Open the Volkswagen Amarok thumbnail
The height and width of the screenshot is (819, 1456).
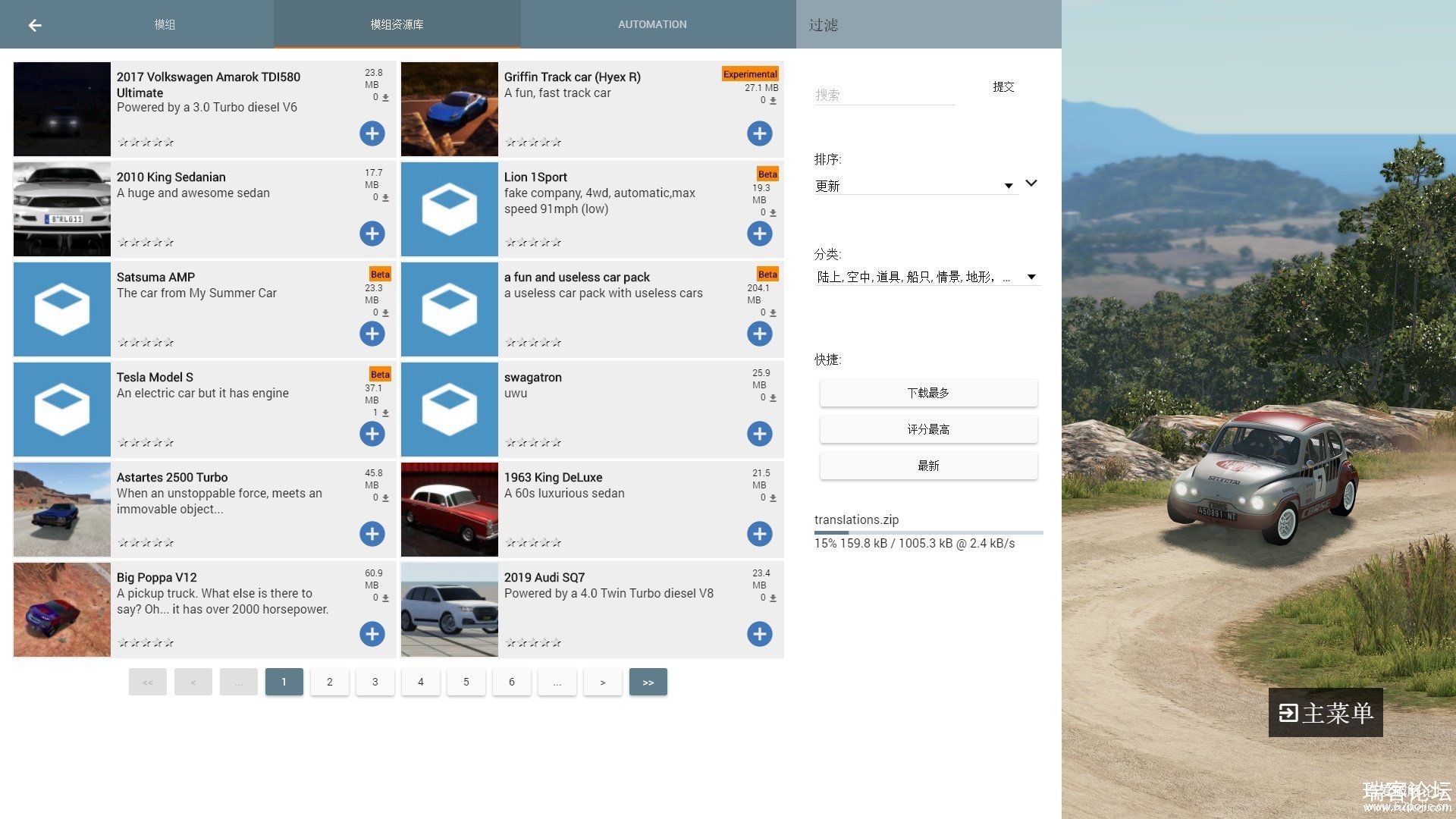pos(62,109)
